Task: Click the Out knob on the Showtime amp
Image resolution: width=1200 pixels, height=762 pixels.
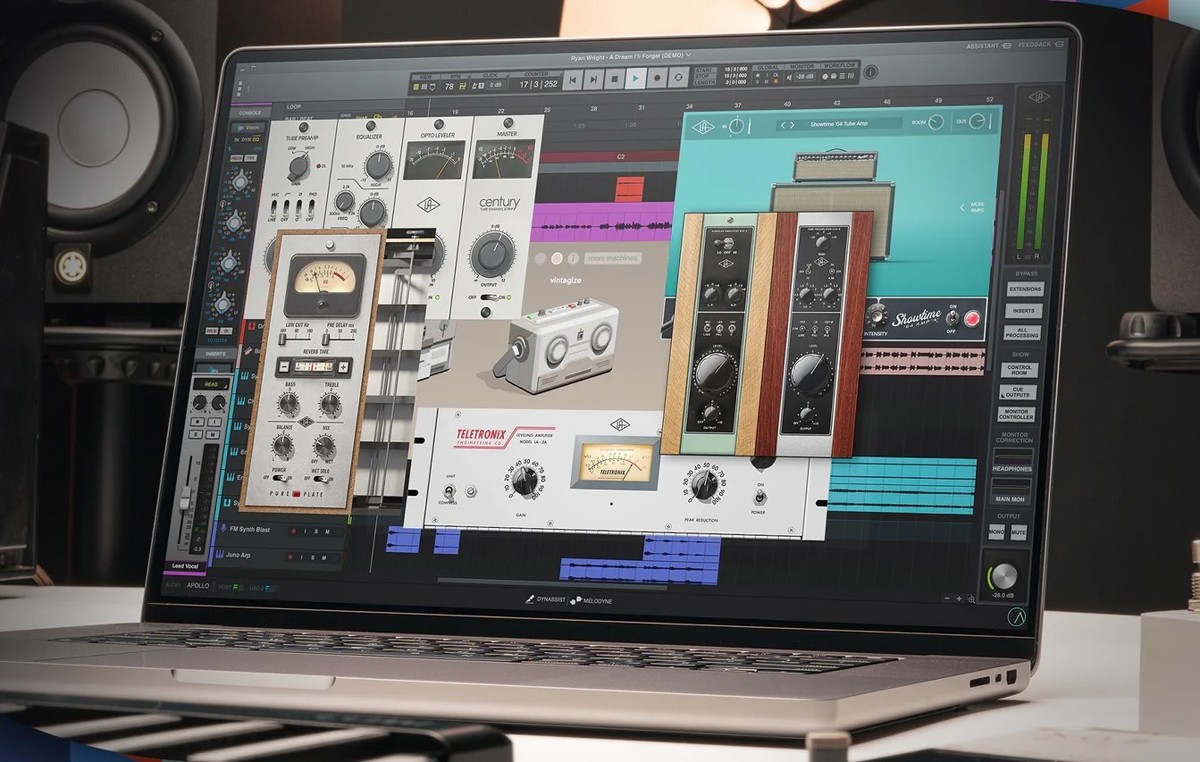Action: [x=978, y=121]
